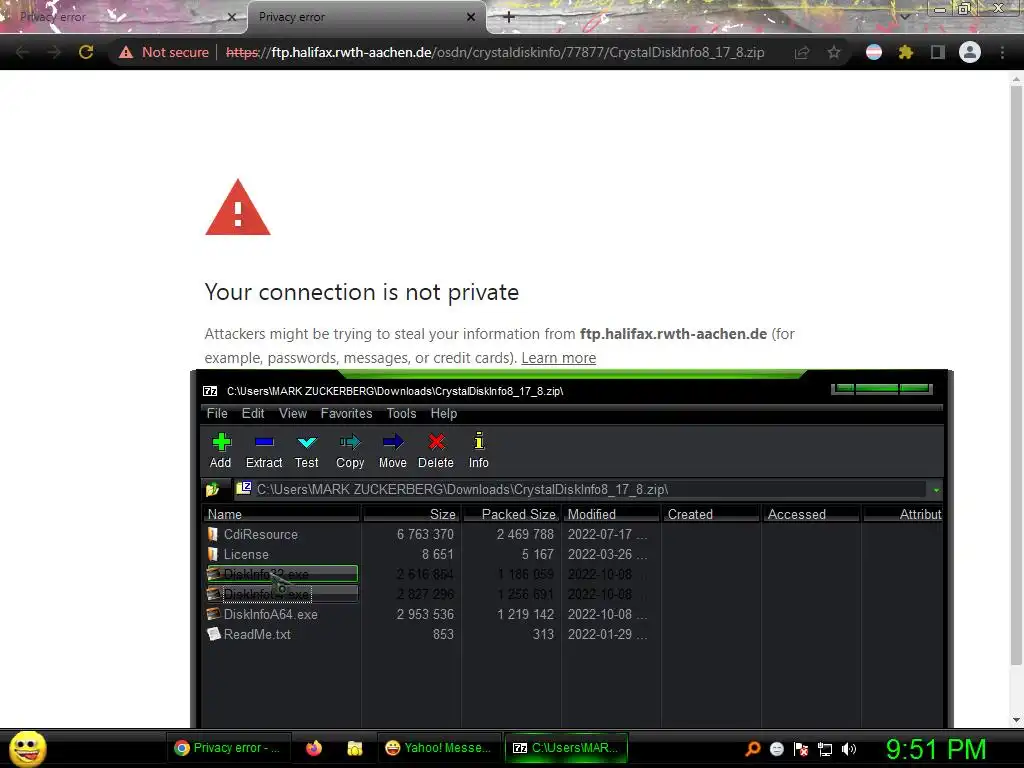Click the 9:51 PM taskbar clock
1024x768 pixels.
(935, 749)
